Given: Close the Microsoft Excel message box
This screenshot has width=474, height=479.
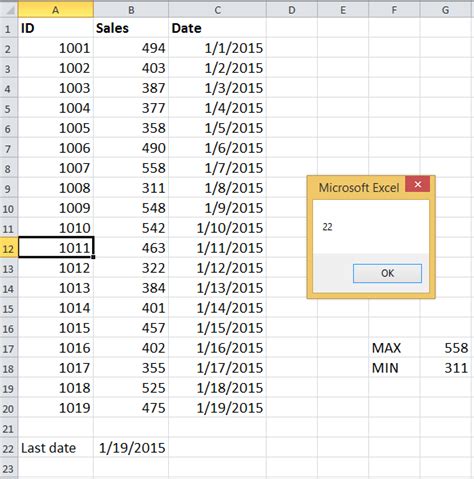Looking at the screenshot, I should [418, 184].
